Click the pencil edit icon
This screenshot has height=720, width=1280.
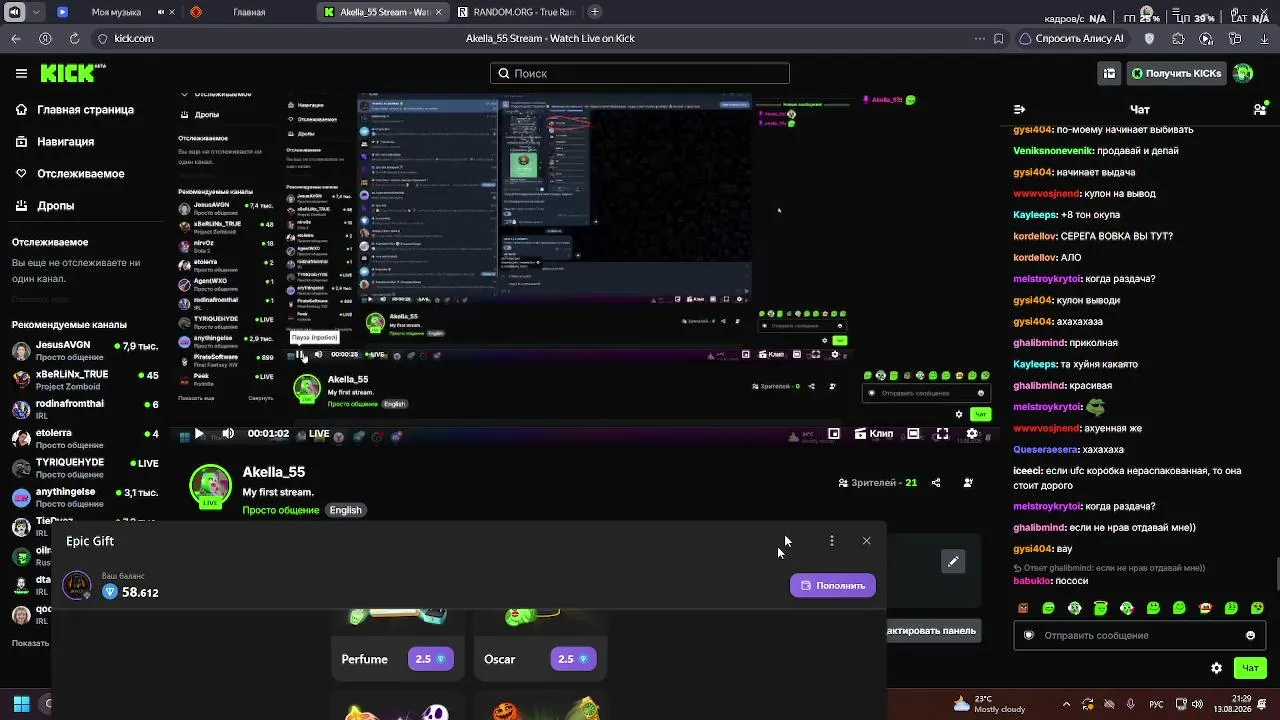(x=953, y=562)
